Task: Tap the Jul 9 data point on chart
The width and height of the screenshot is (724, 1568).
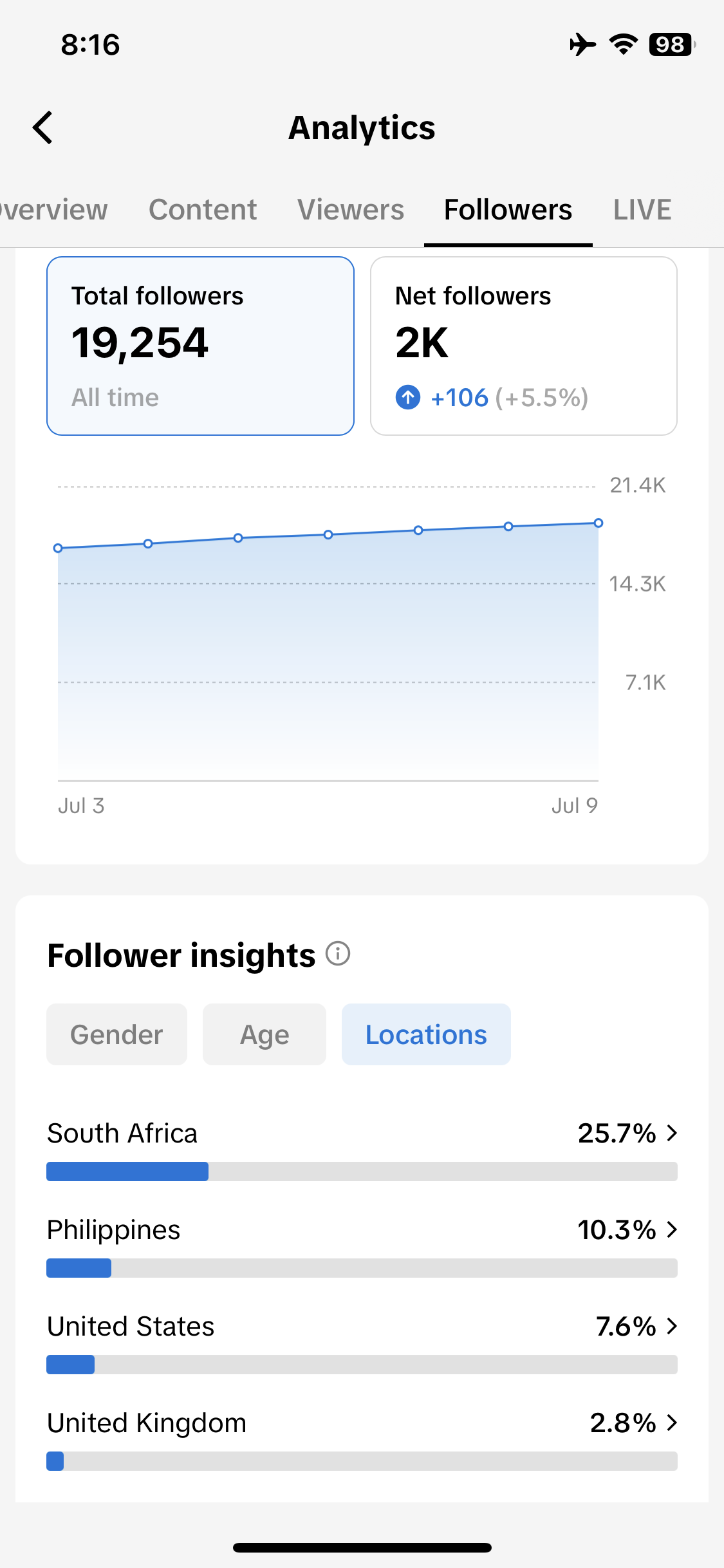Action: [x=599, y=523]
